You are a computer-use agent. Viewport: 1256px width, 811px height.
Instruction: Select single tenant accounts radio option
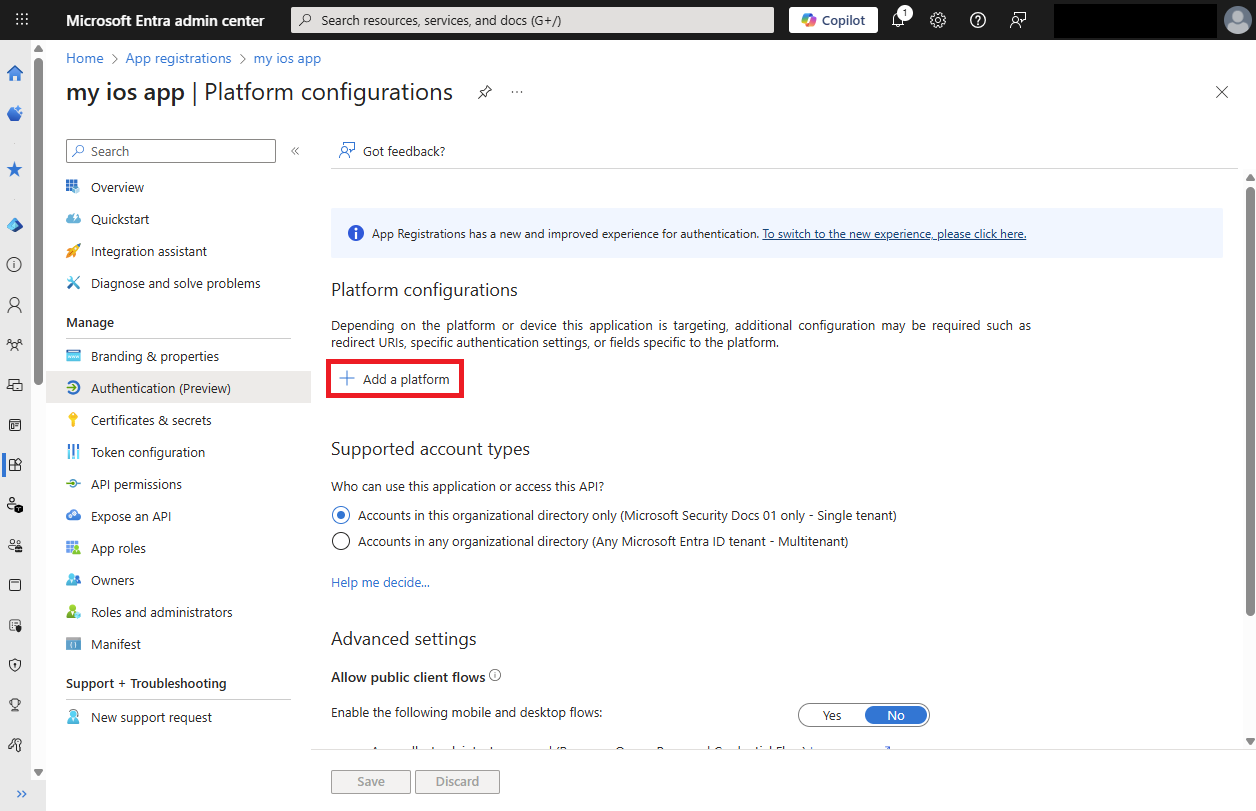tap(341, 516)
